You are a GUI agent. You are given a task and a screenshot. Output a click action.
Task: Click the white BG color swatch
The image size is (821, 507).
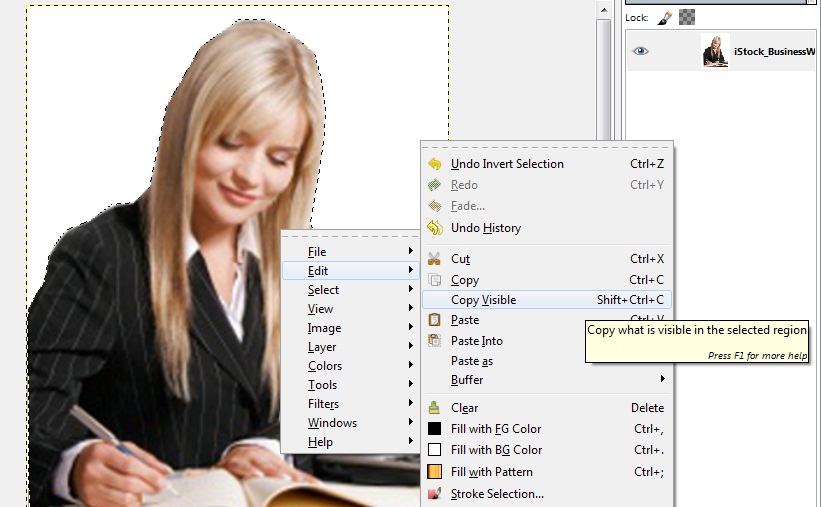434,449
